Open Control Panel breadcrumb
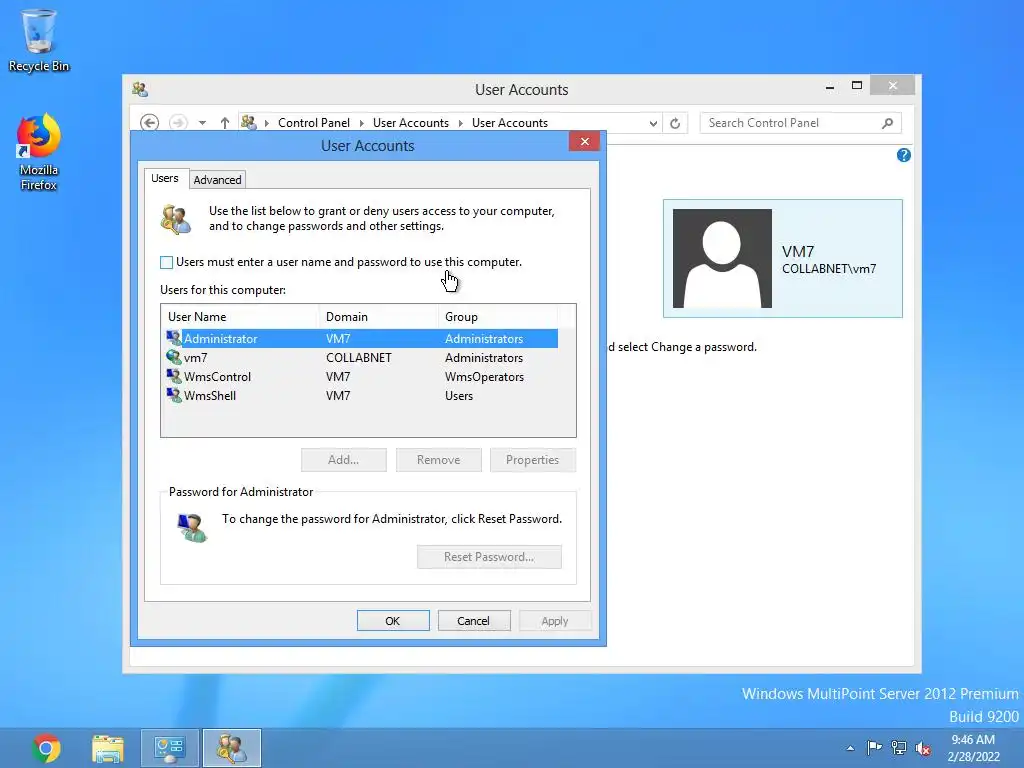Viewport: 1024px width, 768px height. pyautogui.click(x=313, y=123)
